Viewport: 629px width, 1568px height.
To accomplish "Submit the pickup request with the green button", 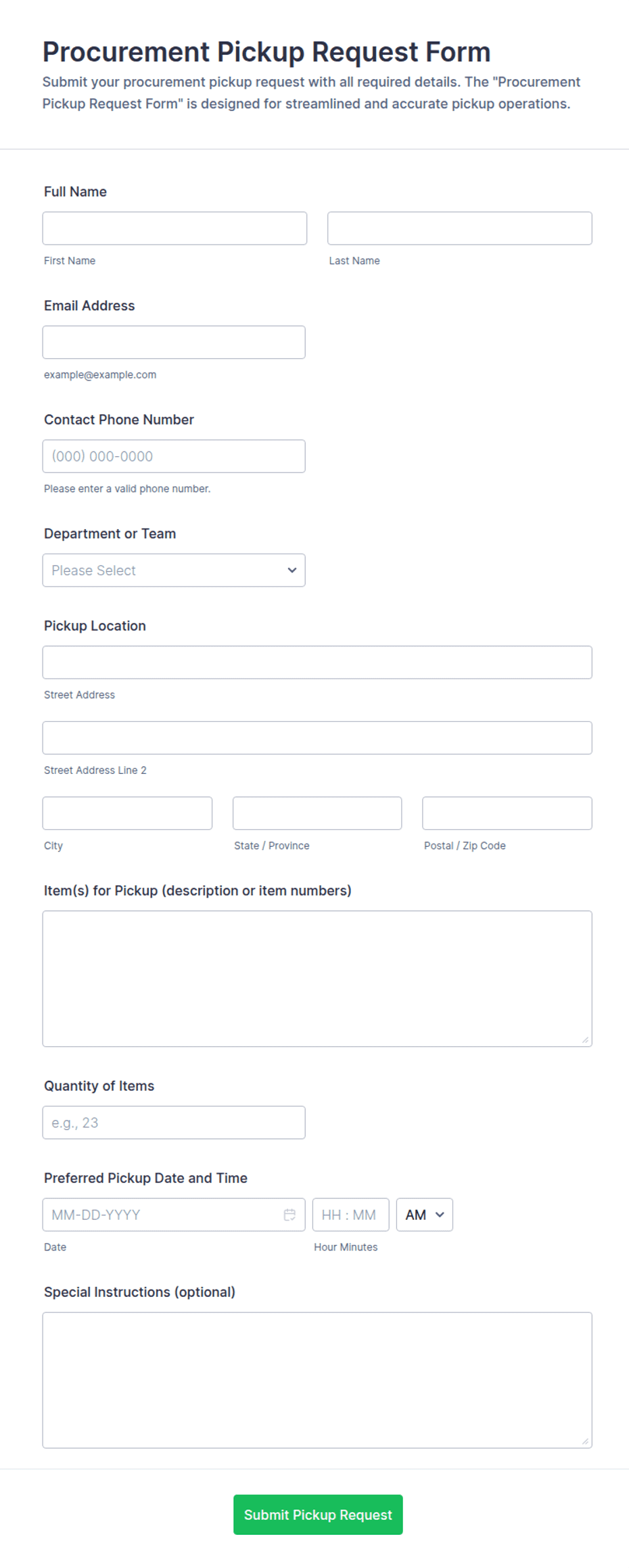I will tap(318, 1515).
